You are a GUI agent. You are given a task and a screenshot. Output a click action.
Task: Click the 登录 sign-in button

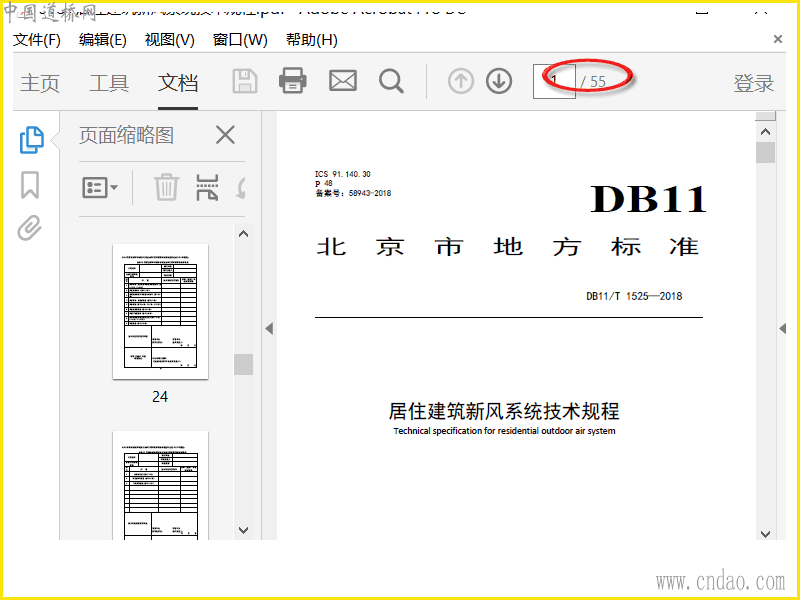tap(754, 83)
